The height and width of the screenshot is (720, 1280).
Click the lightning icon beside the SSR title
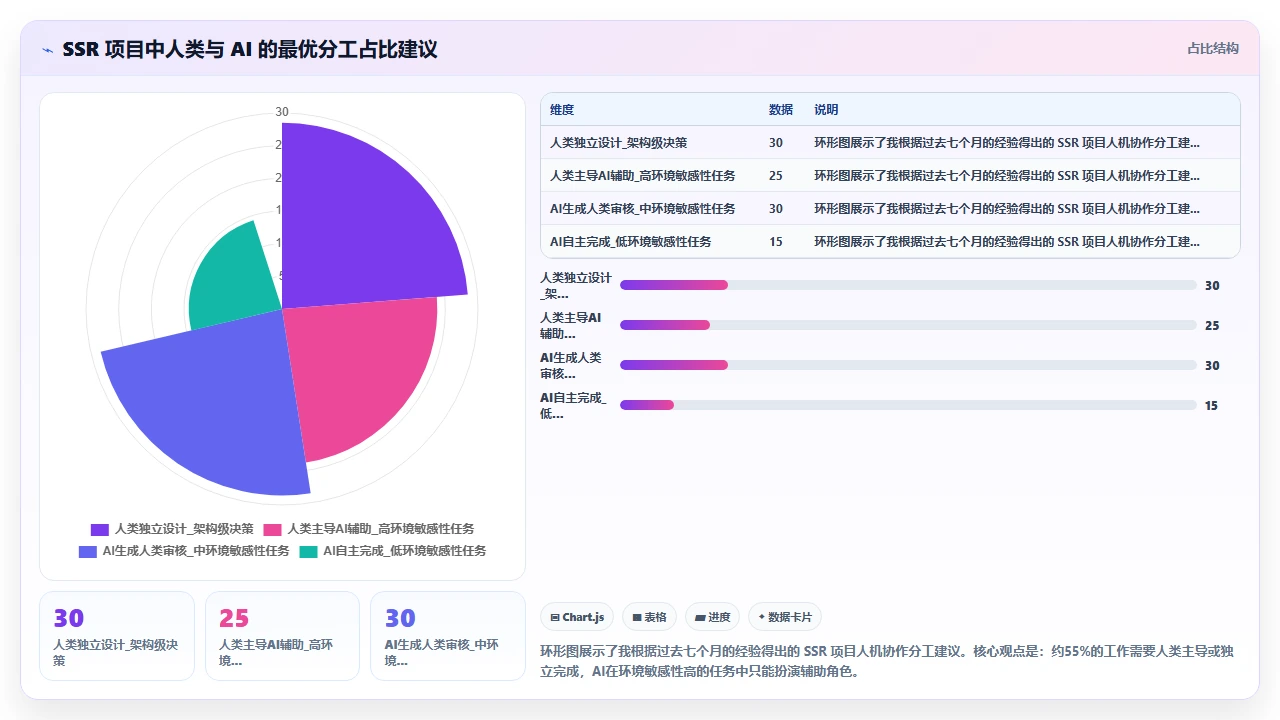pos(47,50)
